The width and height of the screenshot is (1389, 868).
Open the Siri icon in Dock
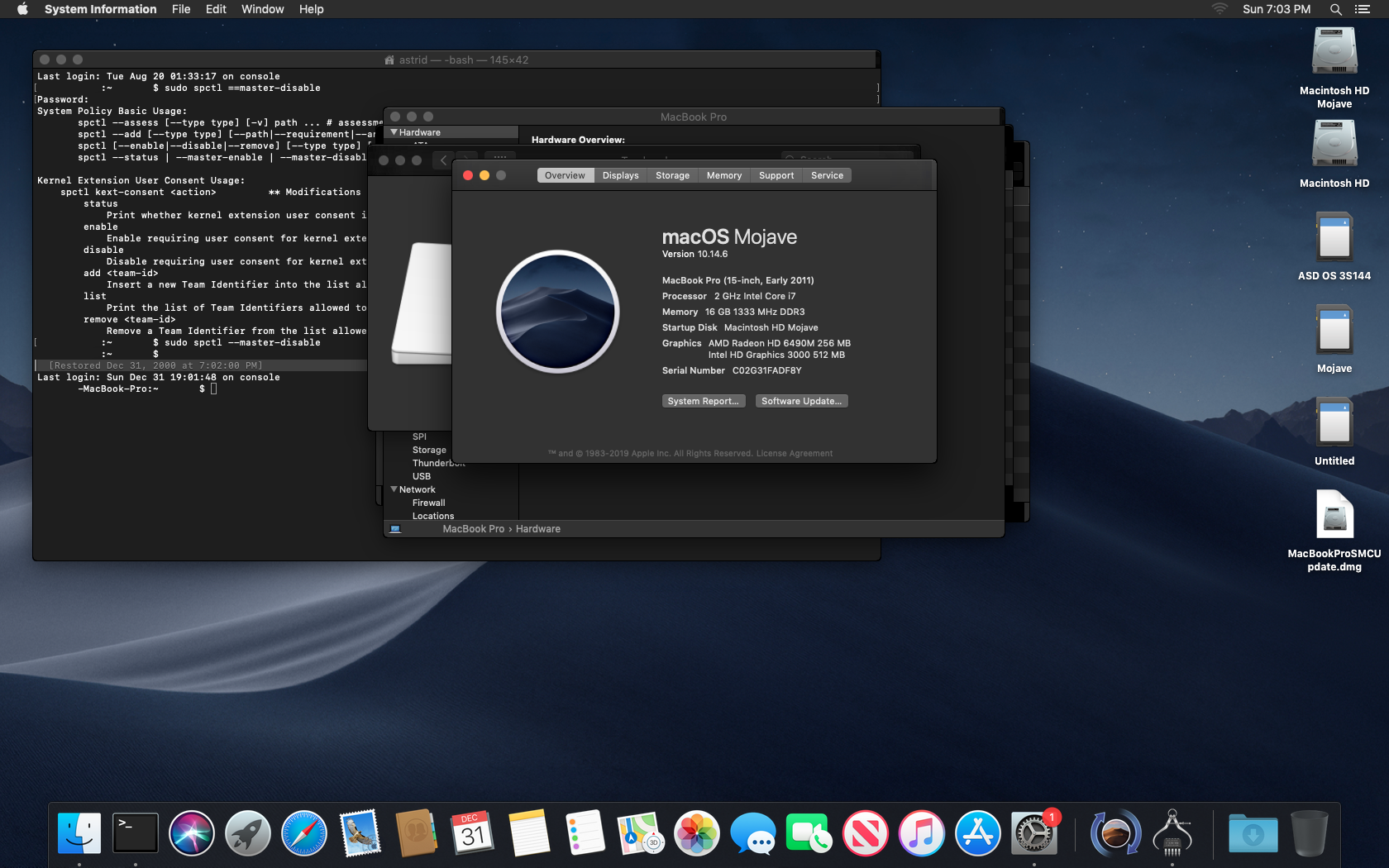click(x=191, y=832)
